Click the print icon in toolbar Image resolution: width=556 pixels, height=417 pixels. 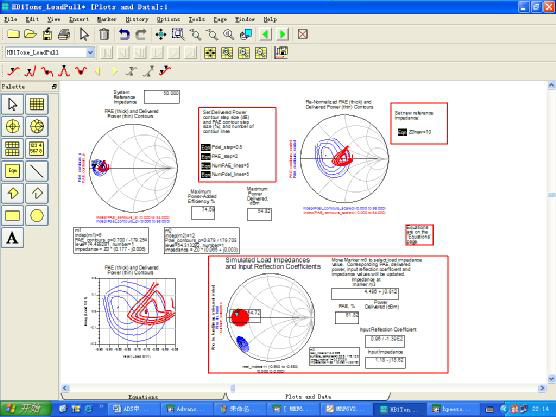point(64,34)
